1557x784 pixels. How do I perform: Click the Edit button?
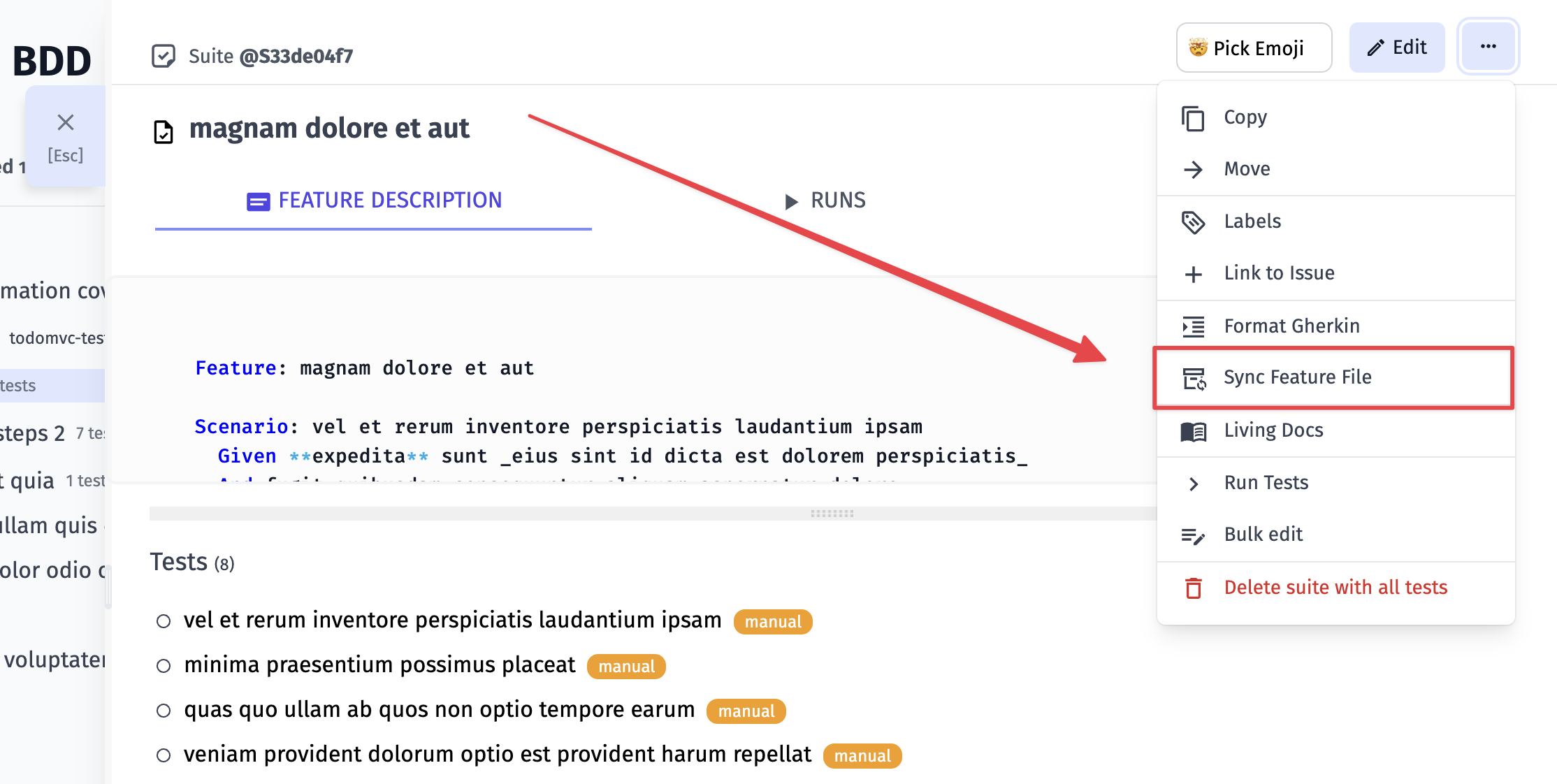click(x=1399, y=47)
